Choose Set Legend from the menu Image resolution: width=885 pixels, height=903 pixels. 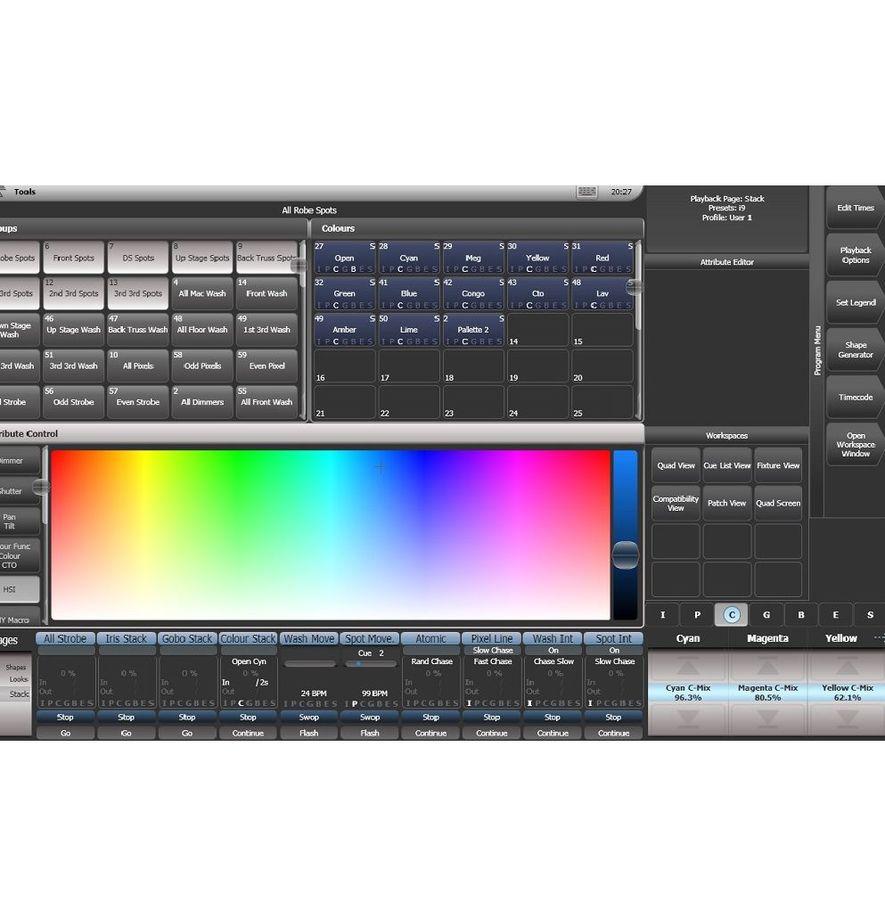point(855,302)
